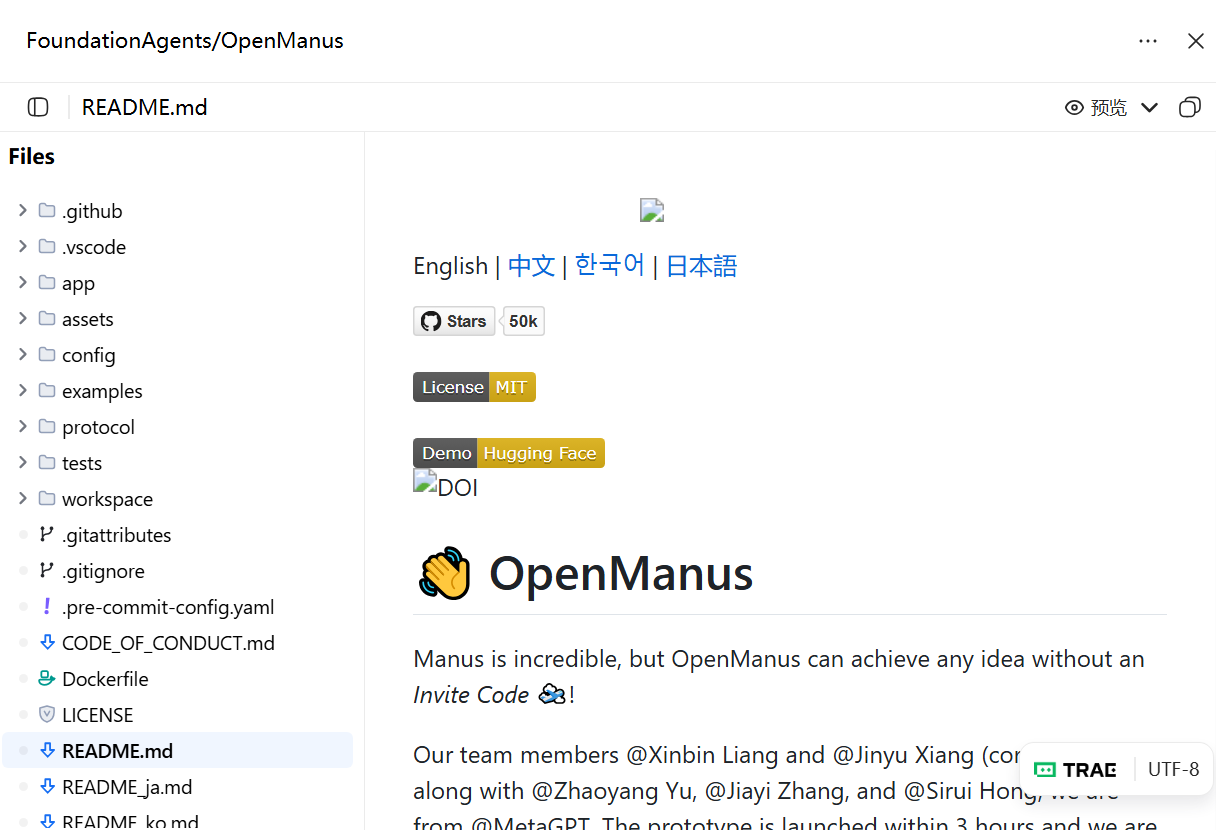Expand the workspace folder chevron

[23, 499]
